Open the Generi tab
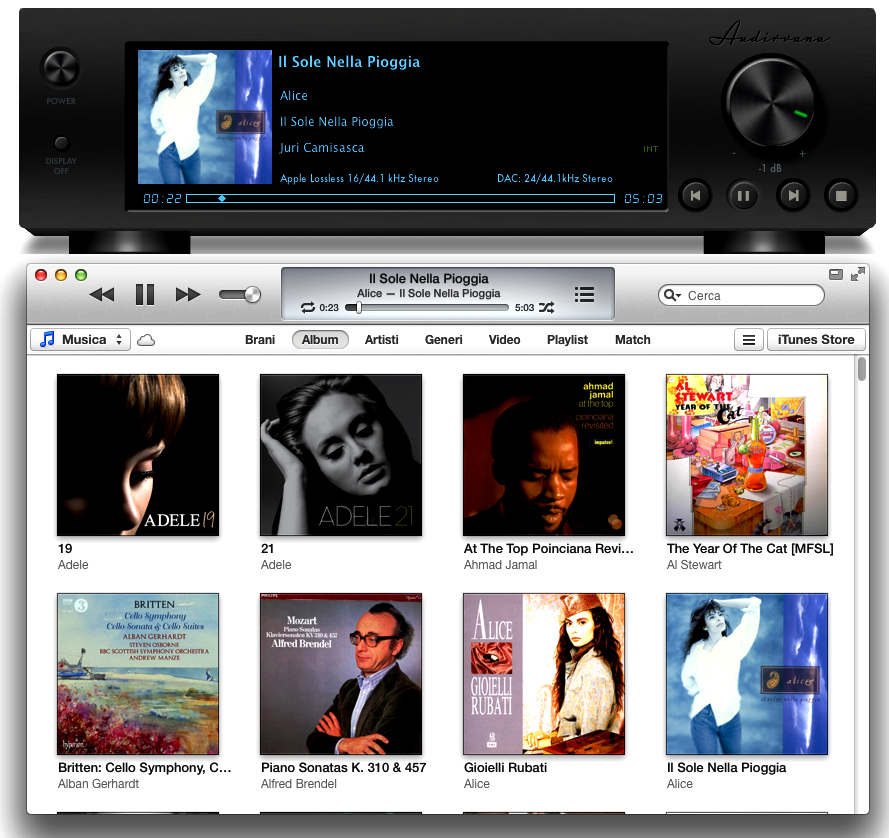Viewport: 889px width, 838px height. pyautogui.click(x=443, y=340)
